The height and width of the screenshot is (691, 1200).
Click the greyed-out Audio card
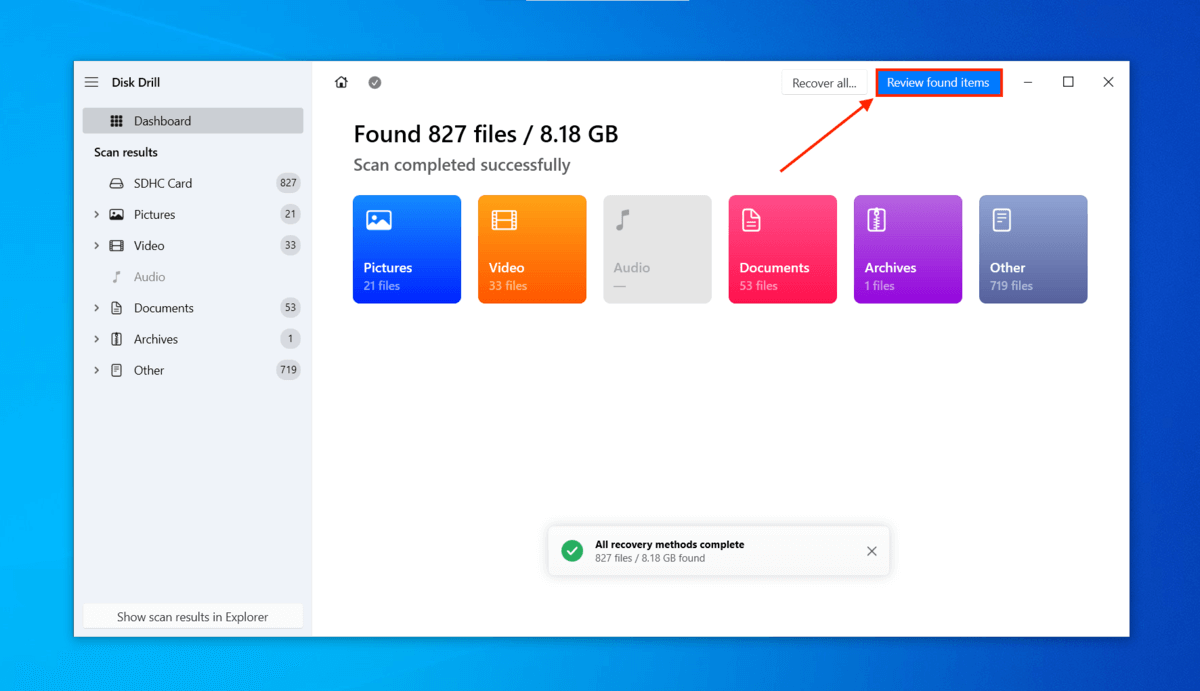pyautogui.click(x=657, y=249)
